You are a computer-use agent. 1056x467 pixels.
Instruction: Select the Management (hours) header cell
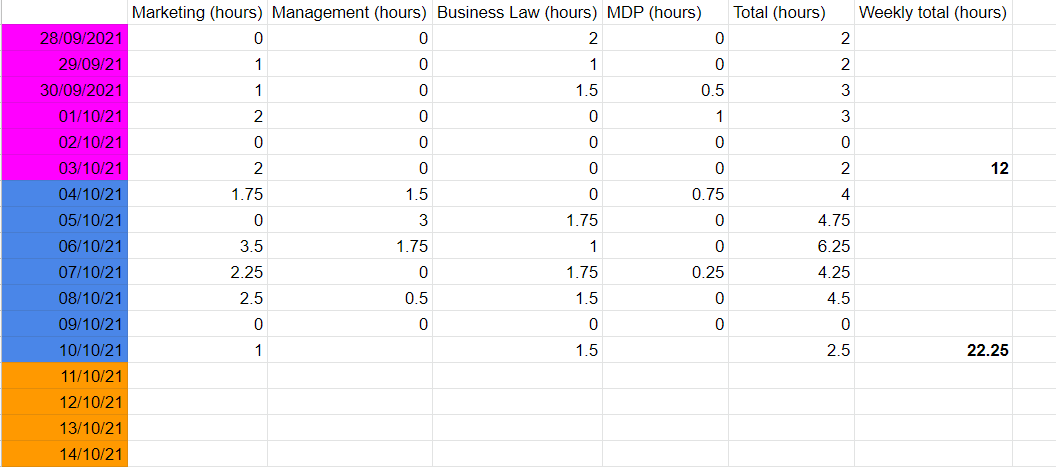[x=350, y=12]
